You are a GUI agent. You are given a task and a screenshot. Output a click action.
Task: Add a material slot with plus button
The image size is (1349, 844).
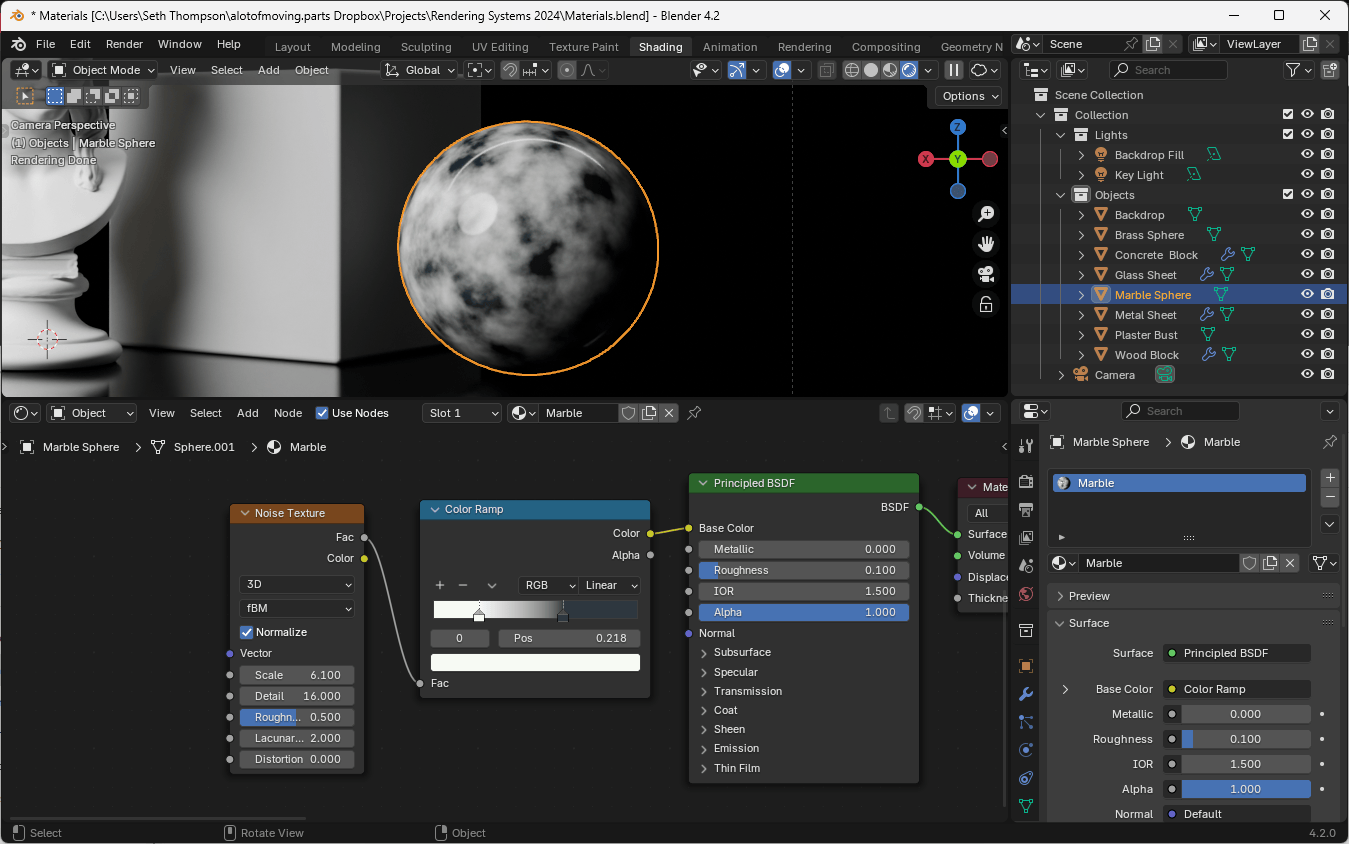pyautogui.click(x=1329, y=477)
